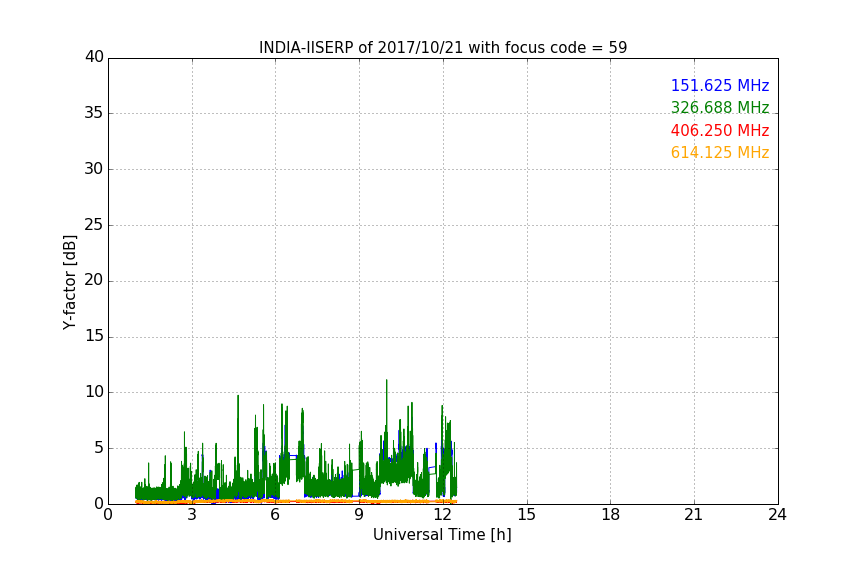The width and height of the screenshot is (864, 576).
Task: Select the blue 151.625 MHz legend label
Action: [x=720, y=85]
